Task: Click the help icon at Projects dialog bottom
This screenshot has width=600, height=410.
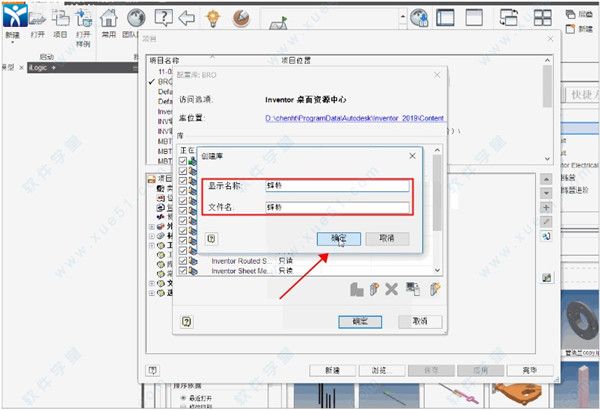Action: point(152,370)
